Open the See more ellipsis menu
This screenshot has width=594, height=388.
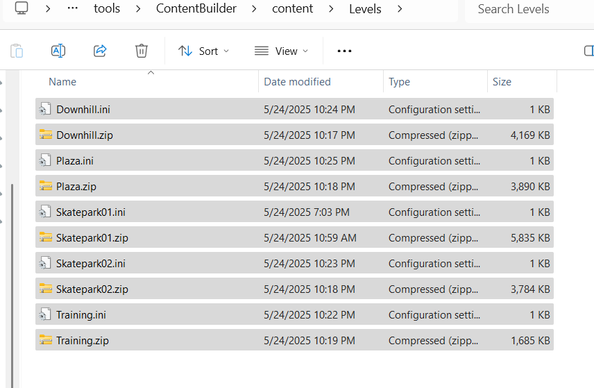(x=344, y=51)
